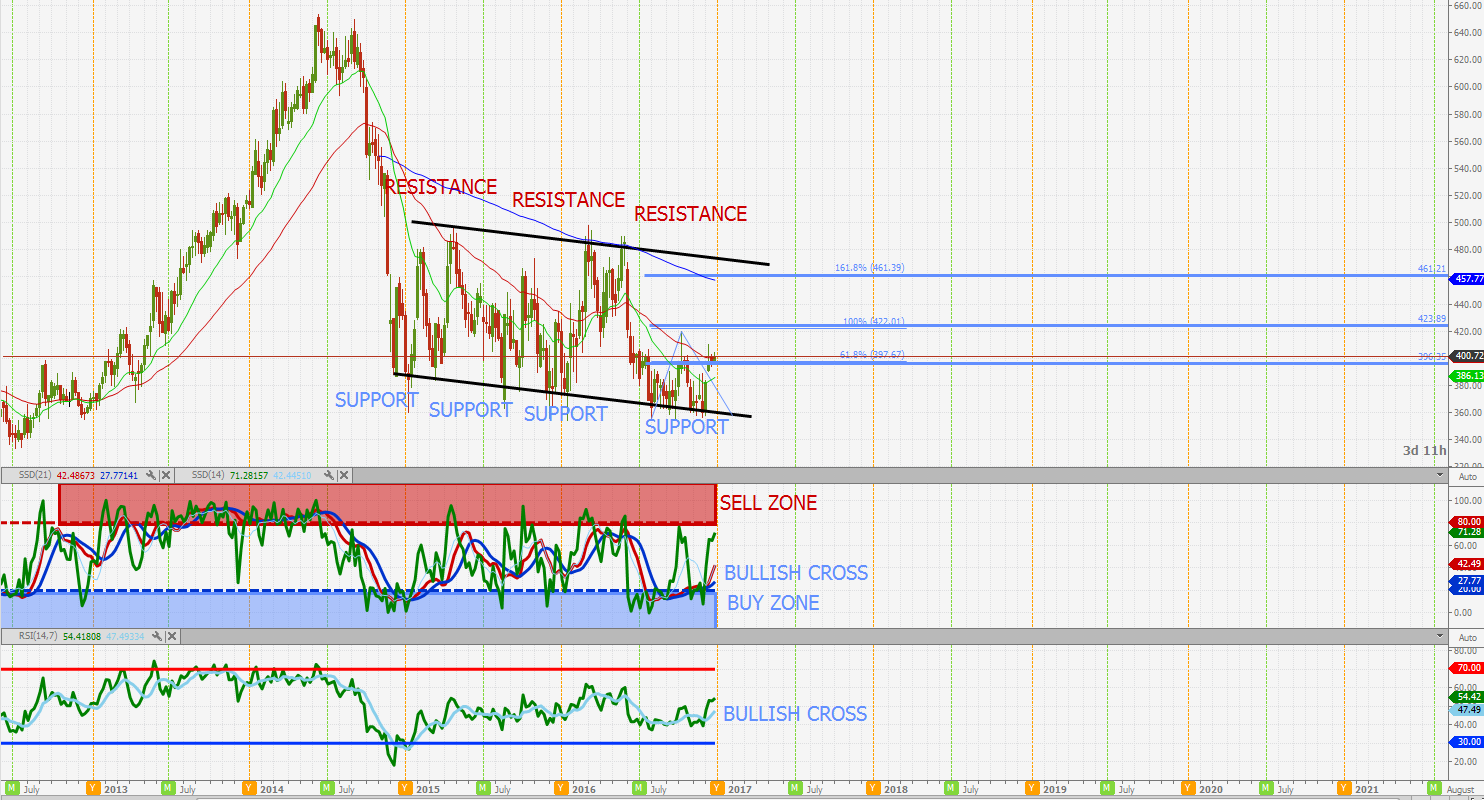
Task: Select the red 400.72 price tag on the axis
Action: (1464, 354)
